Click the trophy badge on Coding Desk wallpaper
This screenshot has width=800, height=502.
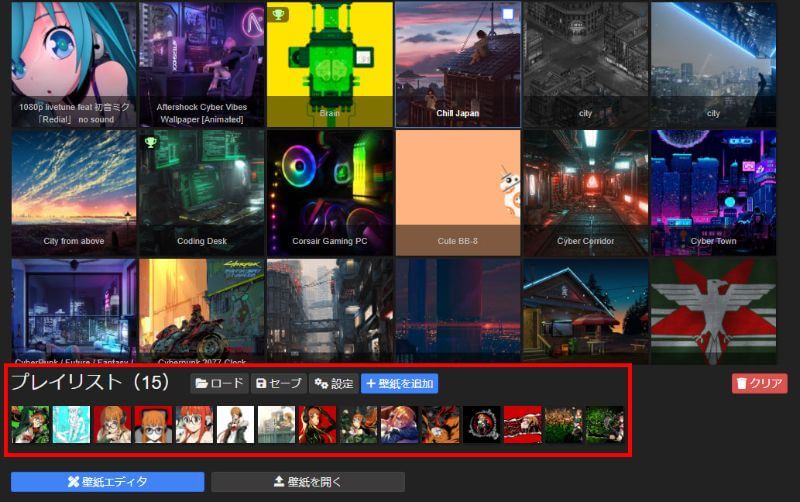pyautogui.click(x=150, y=142)
